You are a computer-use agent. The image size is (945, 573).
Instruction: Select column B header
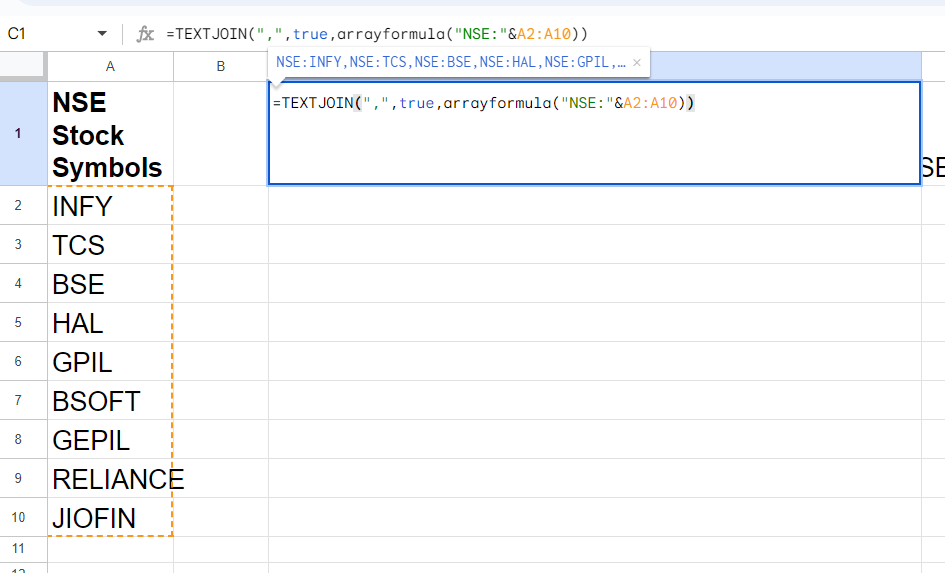point(221,66)
